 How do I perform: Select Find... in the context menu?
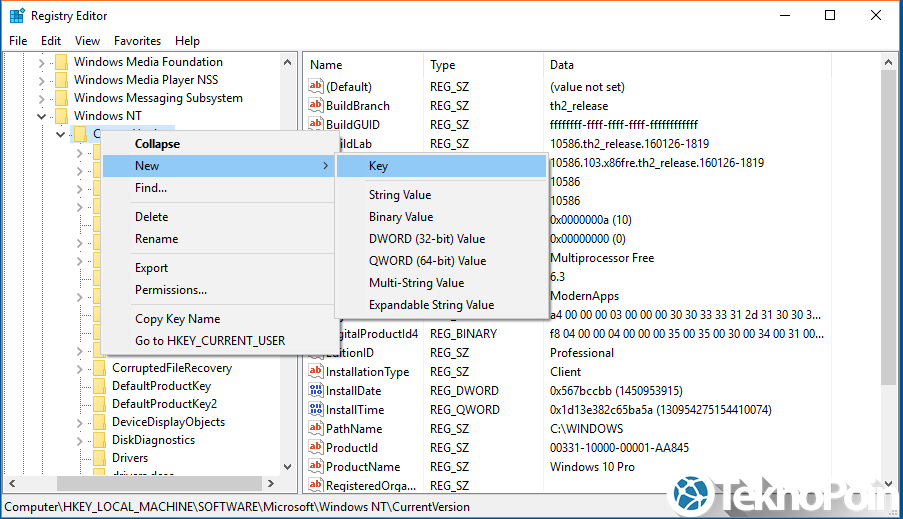coord(218,188)
